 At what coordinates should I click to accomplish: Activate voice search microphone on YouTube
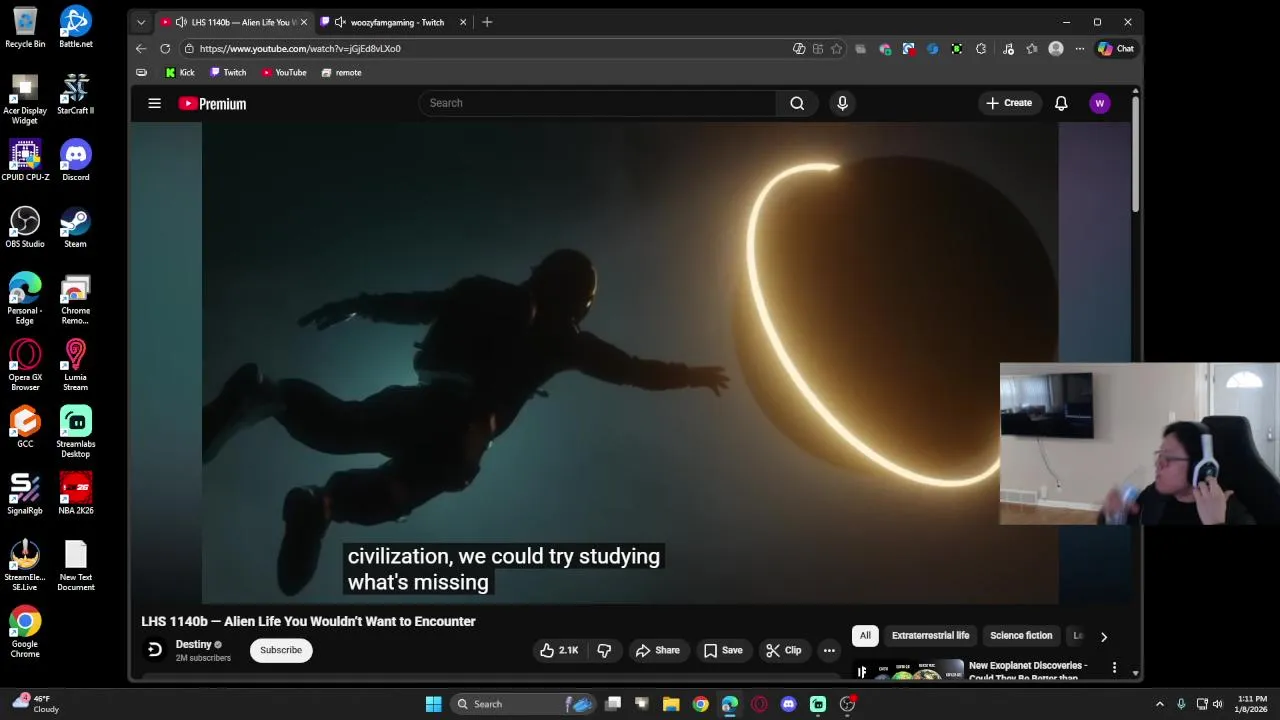[x=842, y=103]
